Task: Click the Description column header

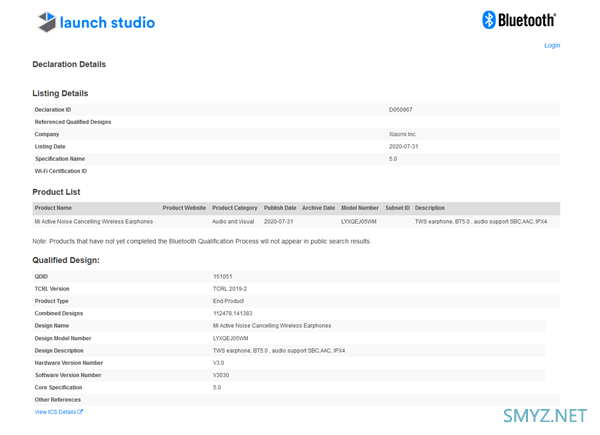Action: click(x=429, y=208)
